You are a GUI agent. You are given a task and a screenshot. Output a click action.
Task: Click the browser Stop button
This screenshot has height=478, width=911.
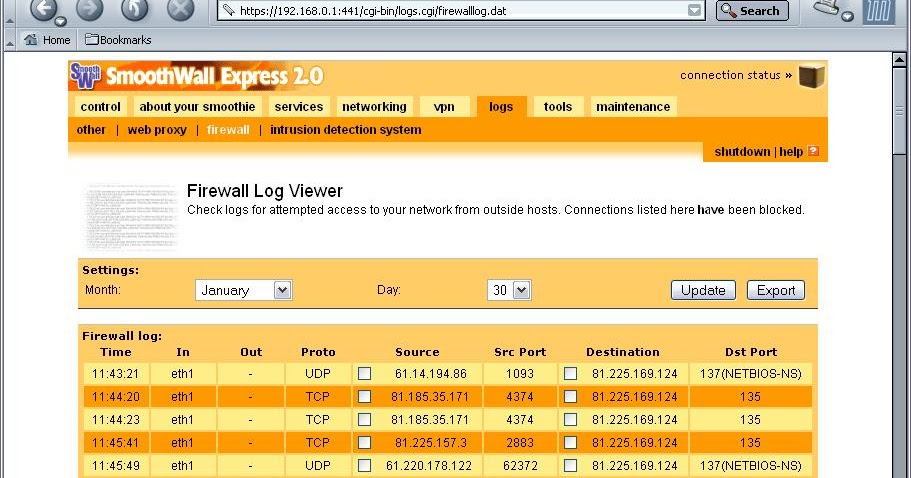tap(180, 9)
